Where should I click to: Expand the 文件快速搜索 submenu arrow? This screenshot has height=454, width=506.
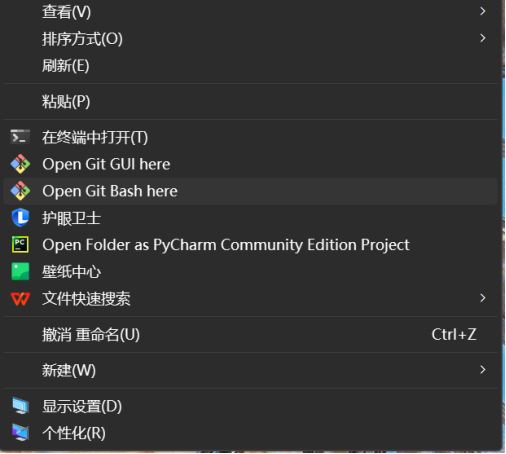pos(483,298)
